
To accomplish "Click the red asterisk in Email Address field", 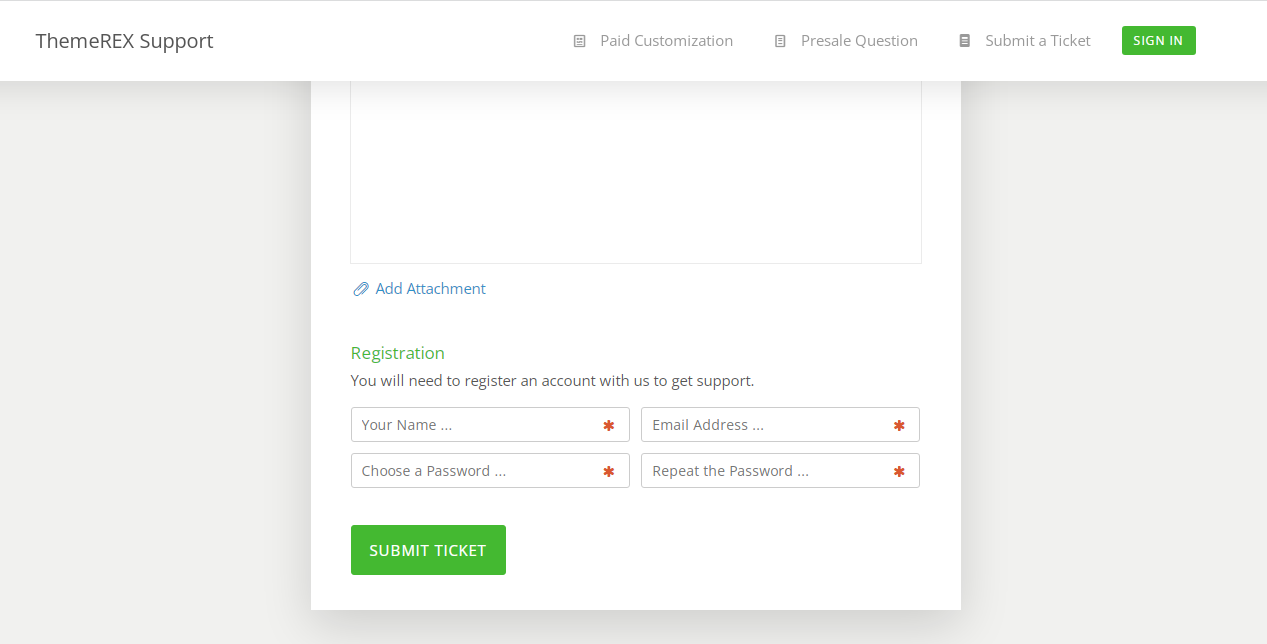I will point(898,426).
